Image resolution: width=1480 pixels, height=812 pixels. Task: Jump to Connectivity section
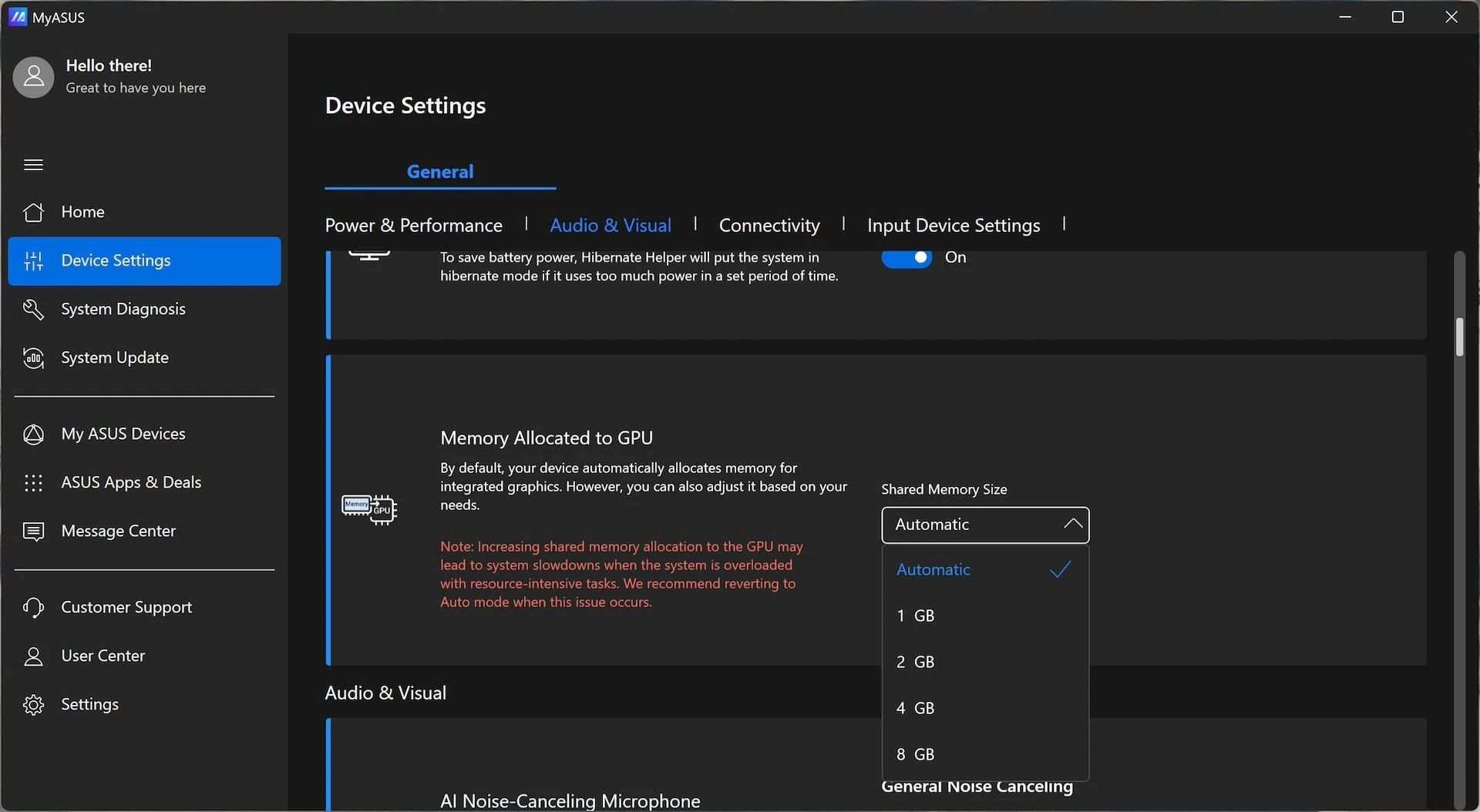pyautogui.click(x=769, y=225)
